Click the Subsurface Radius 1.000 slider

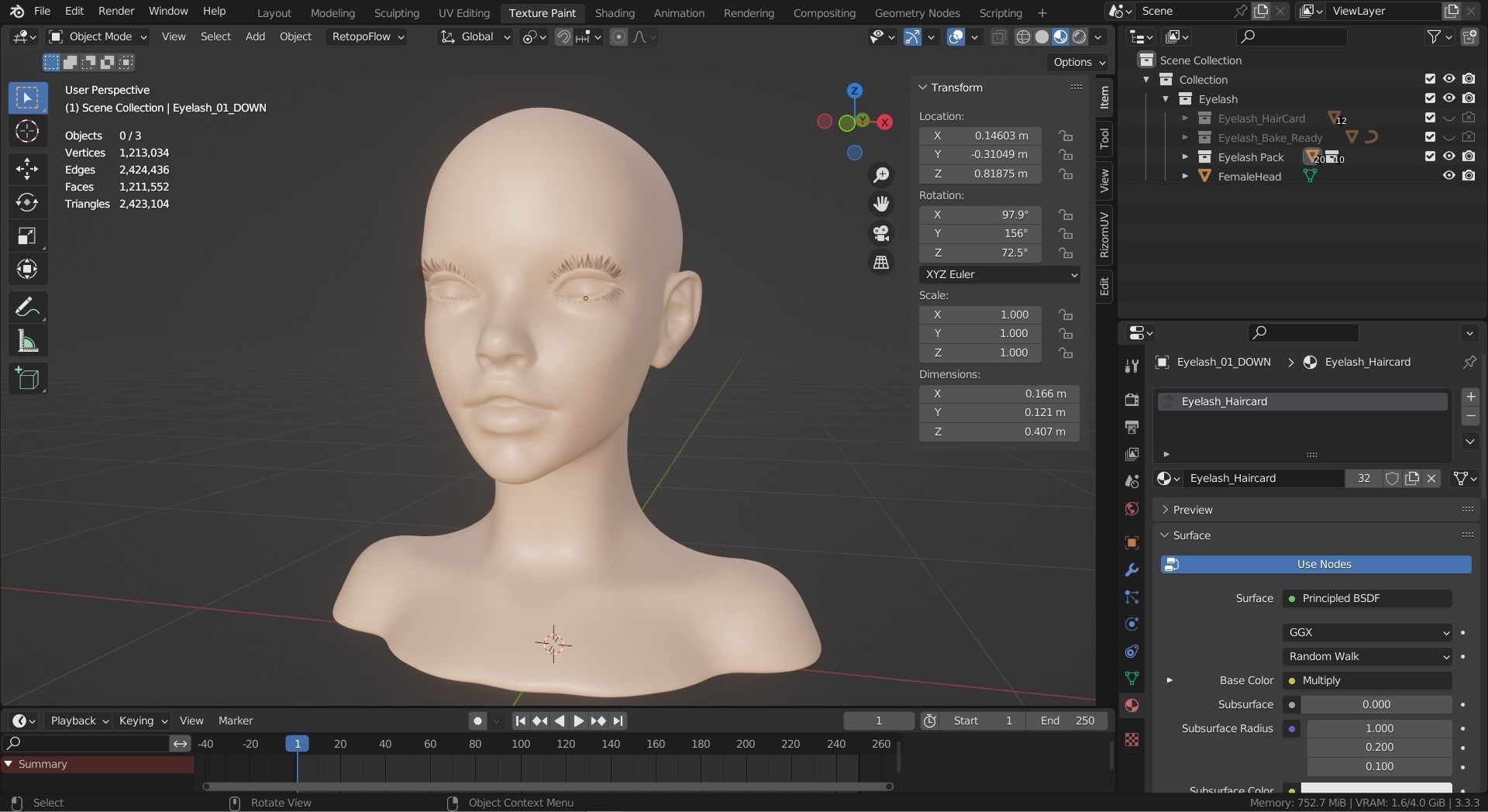(x=1379, y=728)
